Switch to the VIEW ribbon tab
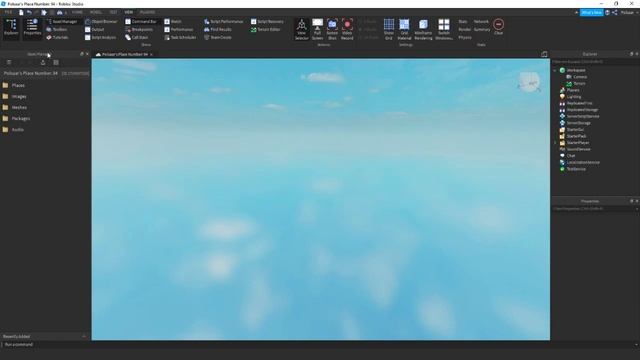This screenshot has width=640, height=360. pyautogui.click(x=129, y=12)
